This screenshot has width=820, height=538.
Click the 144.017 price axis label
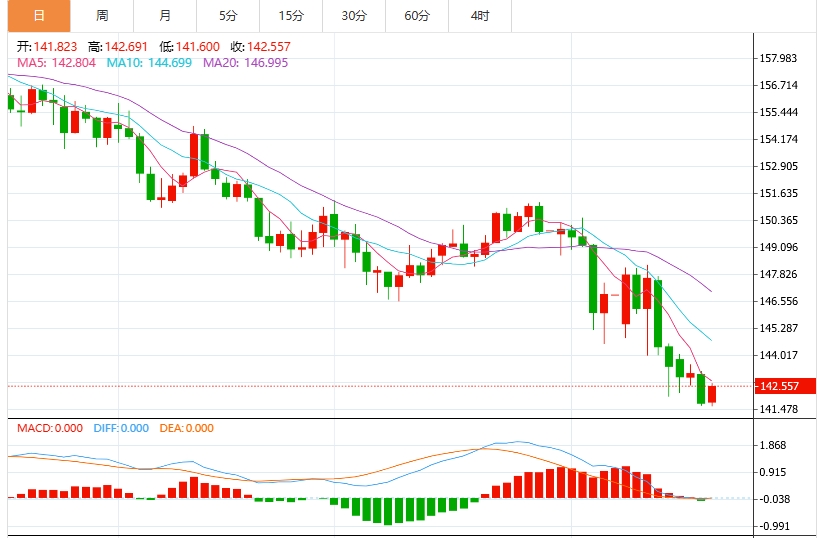pyautogui.click(x=778, y=355)
